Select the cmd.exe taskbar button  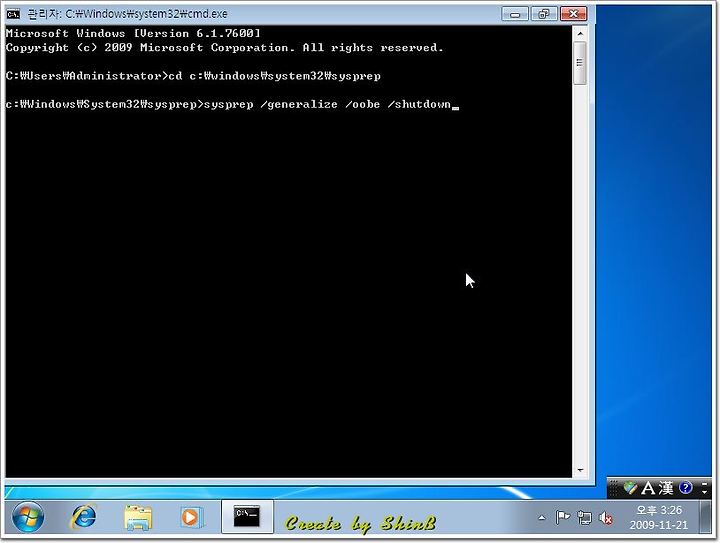click(247, 517)
